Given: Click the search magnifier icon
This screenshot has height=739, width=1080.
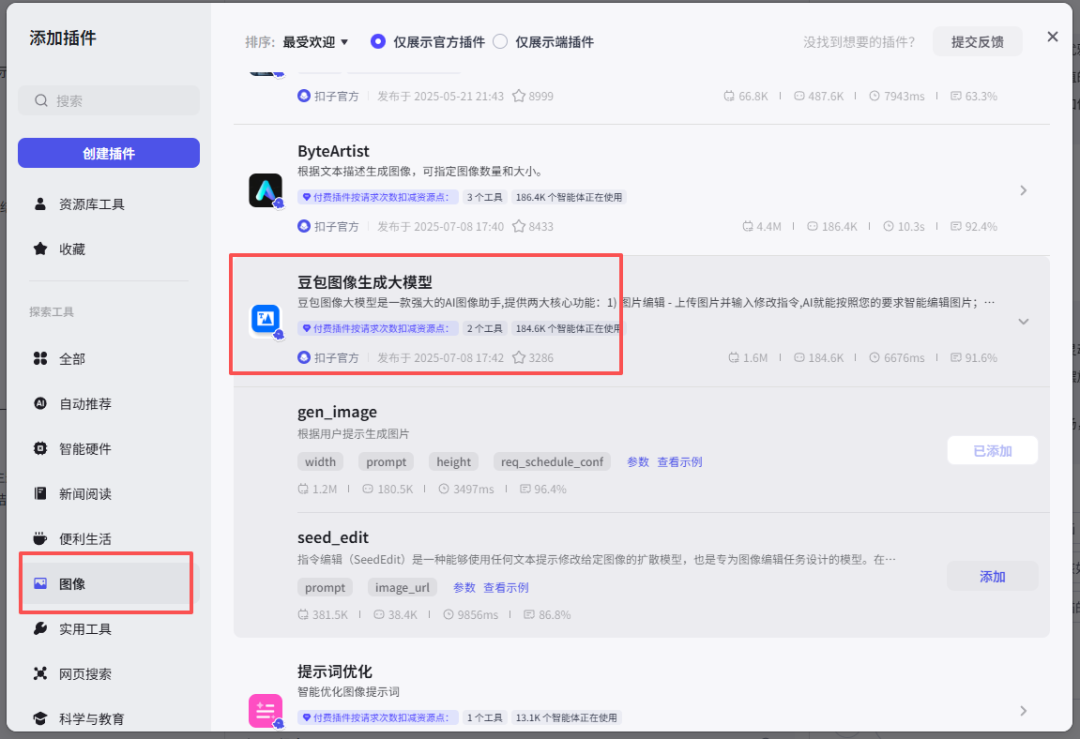Looking at the screenshot, I should [x=41, y=101].
